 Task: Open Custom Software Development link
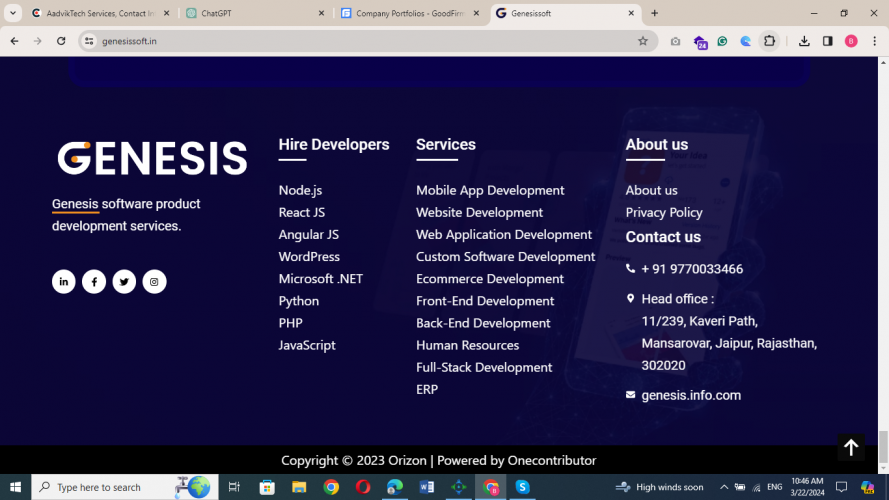[506, 257]
